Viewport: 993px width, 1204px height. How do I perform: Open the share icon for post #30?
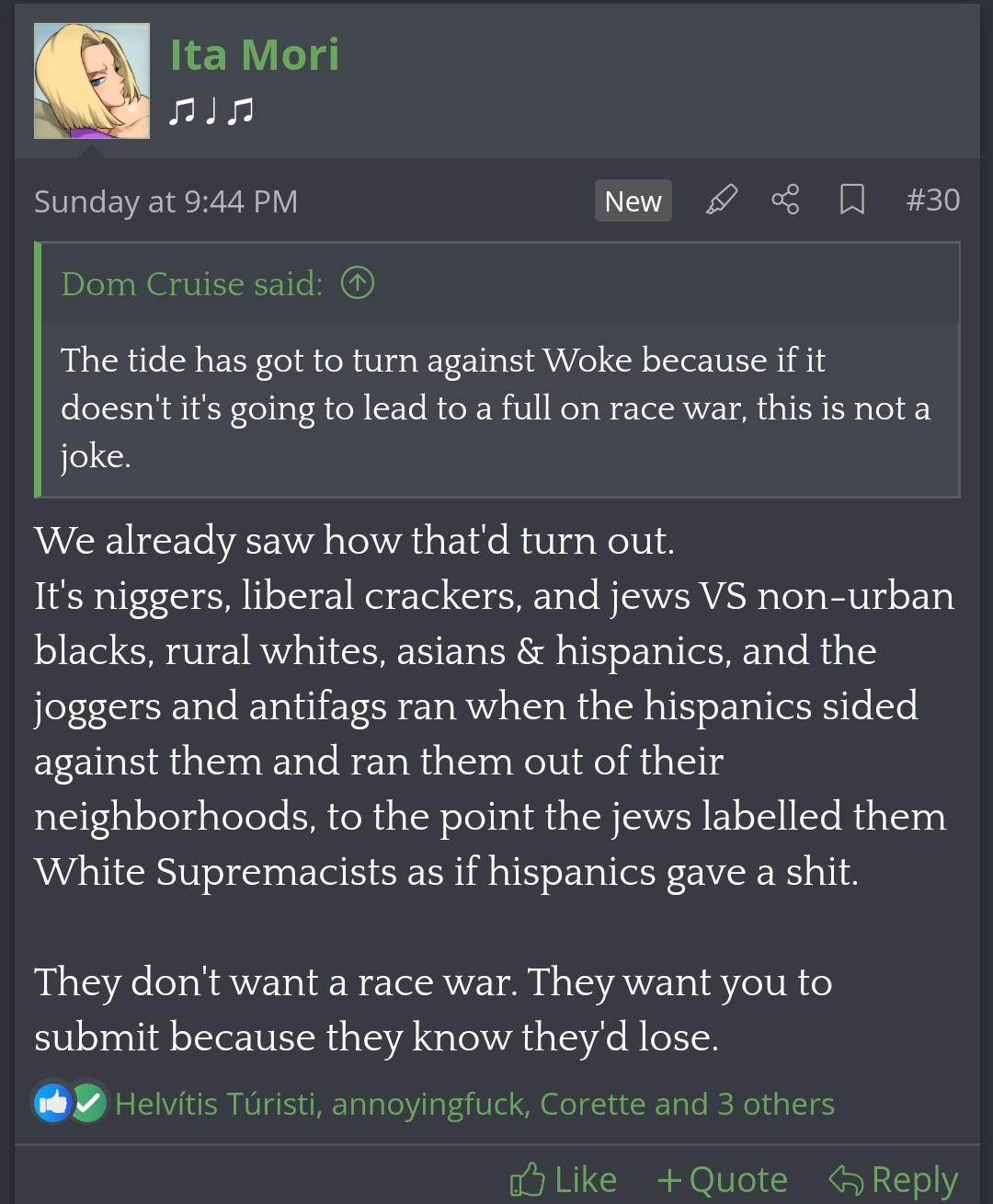pyautogui.click(x=785, y=200)
